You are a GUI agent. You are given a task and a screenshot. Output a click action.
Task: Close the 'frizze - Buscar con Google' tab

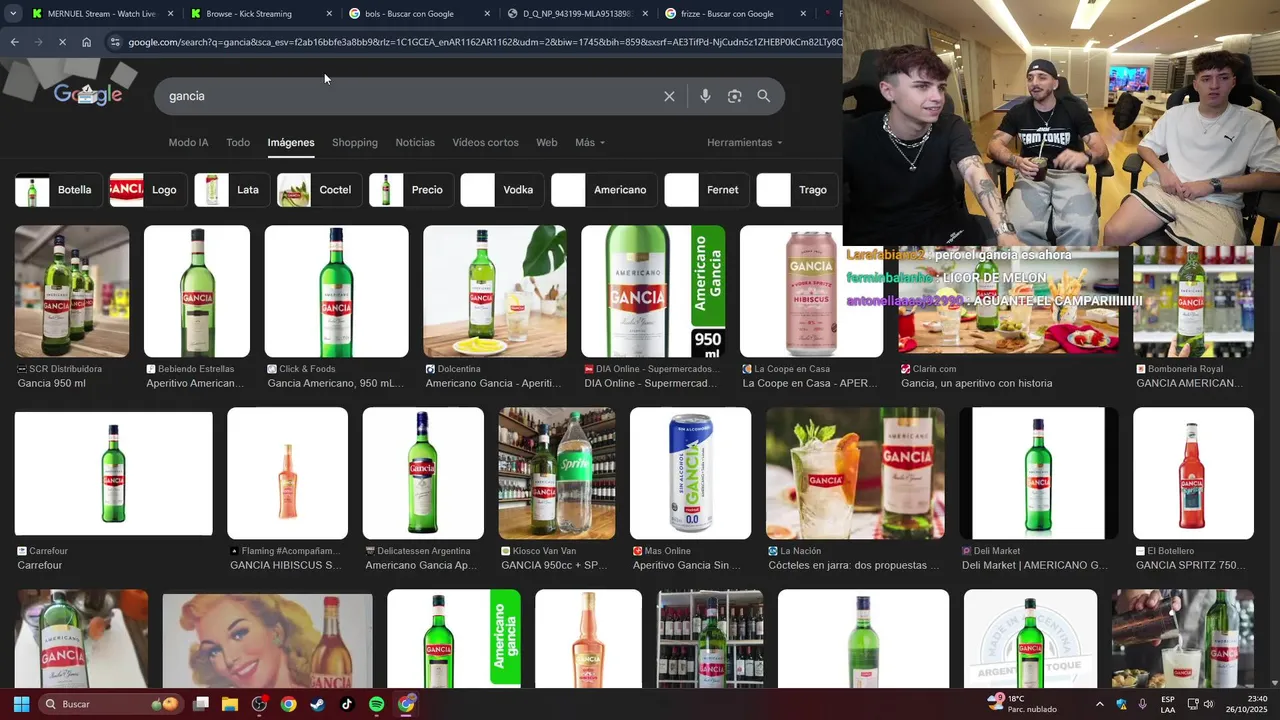click(803, 14)
